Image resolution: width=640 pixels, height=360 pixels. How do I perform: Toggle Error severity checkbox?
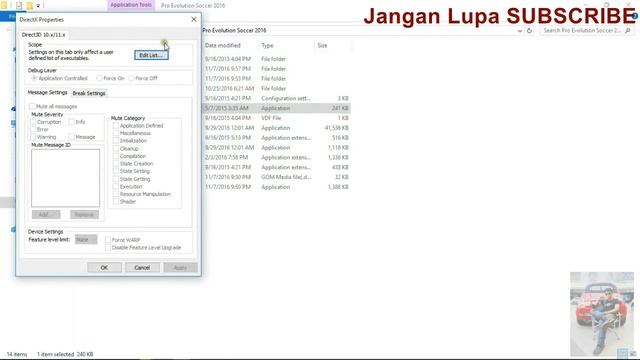pyautogui.click(x=33, y=129)
